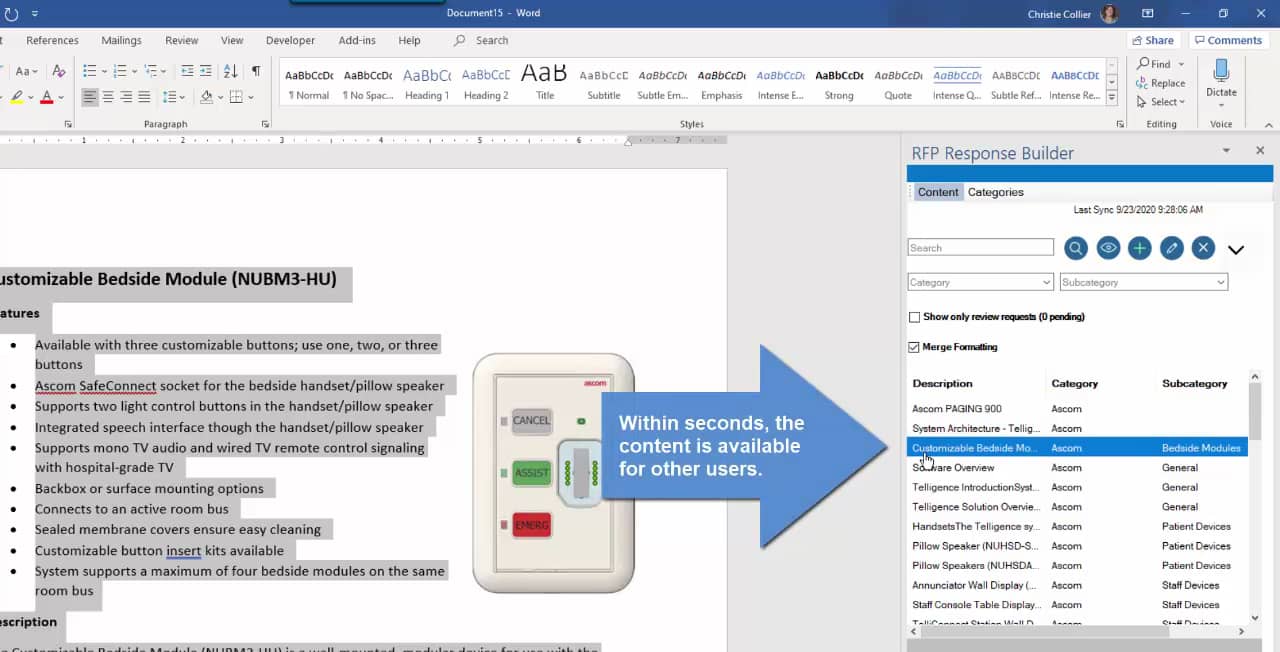Screen dimensions: 1280x652
Task: Open Styles pane dialog launcher
Action: coord(1121,124)
